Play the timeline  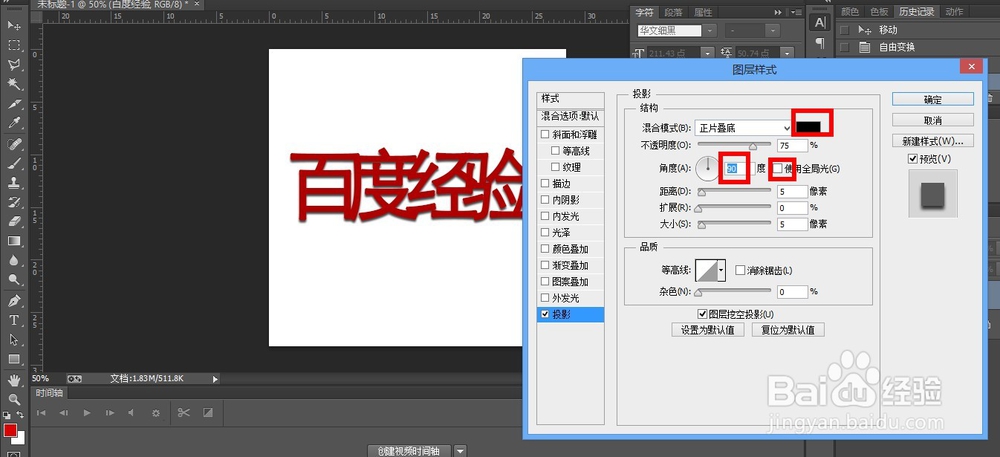pyautogui.click(x=87, y=413)
